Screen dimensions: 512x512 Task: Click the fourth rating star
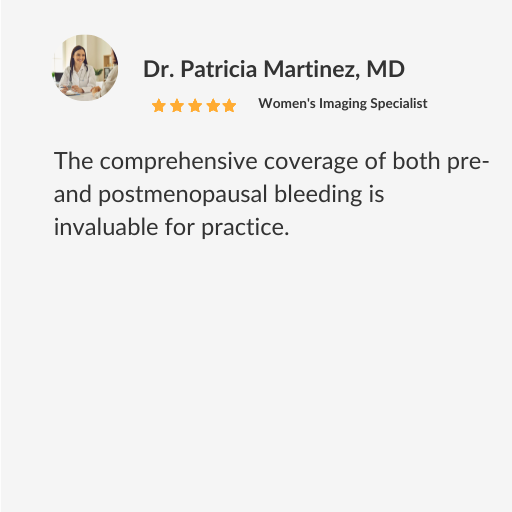pos(213,106)
